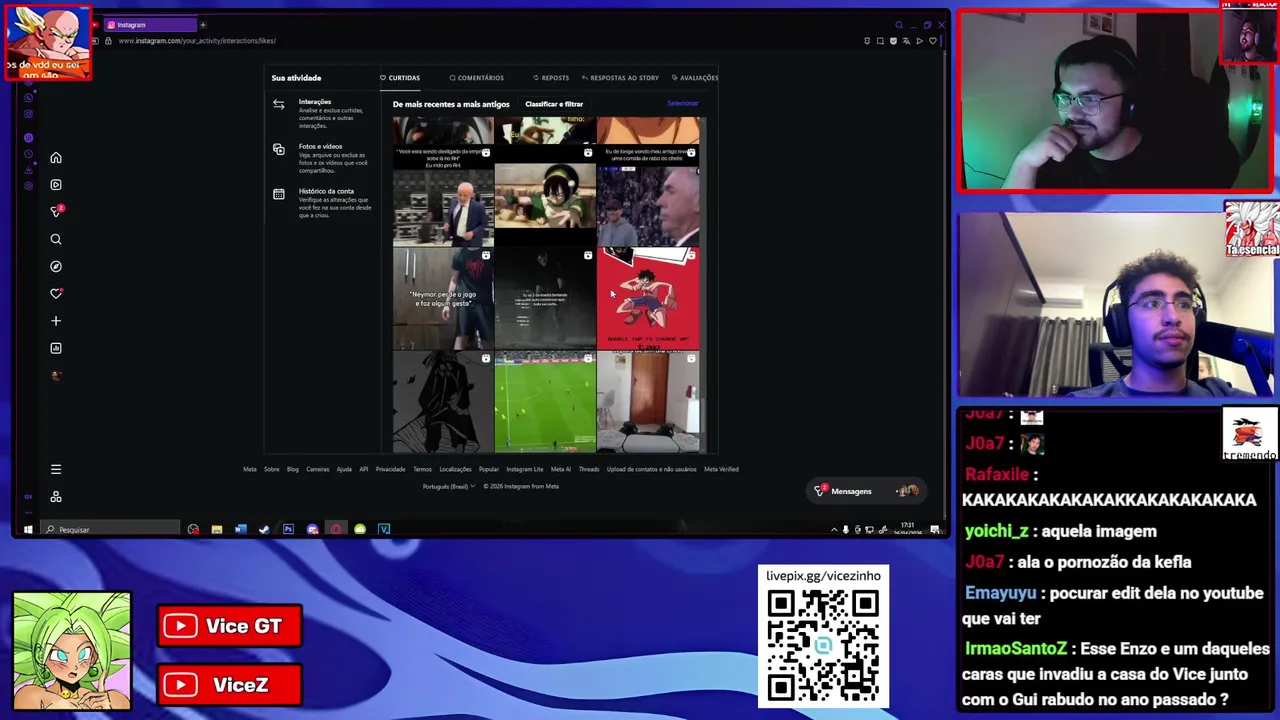The image size is (1280, 720).
Task: Open the Toph cartoon liked post
Action: click(545, 197)
